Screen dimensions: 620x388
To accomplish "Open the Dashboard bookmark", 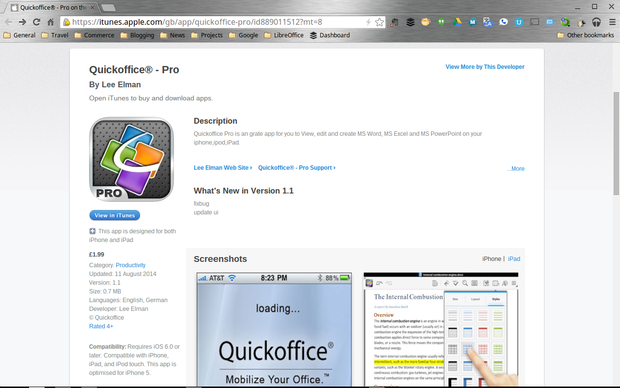I will (x=330, y=35).
